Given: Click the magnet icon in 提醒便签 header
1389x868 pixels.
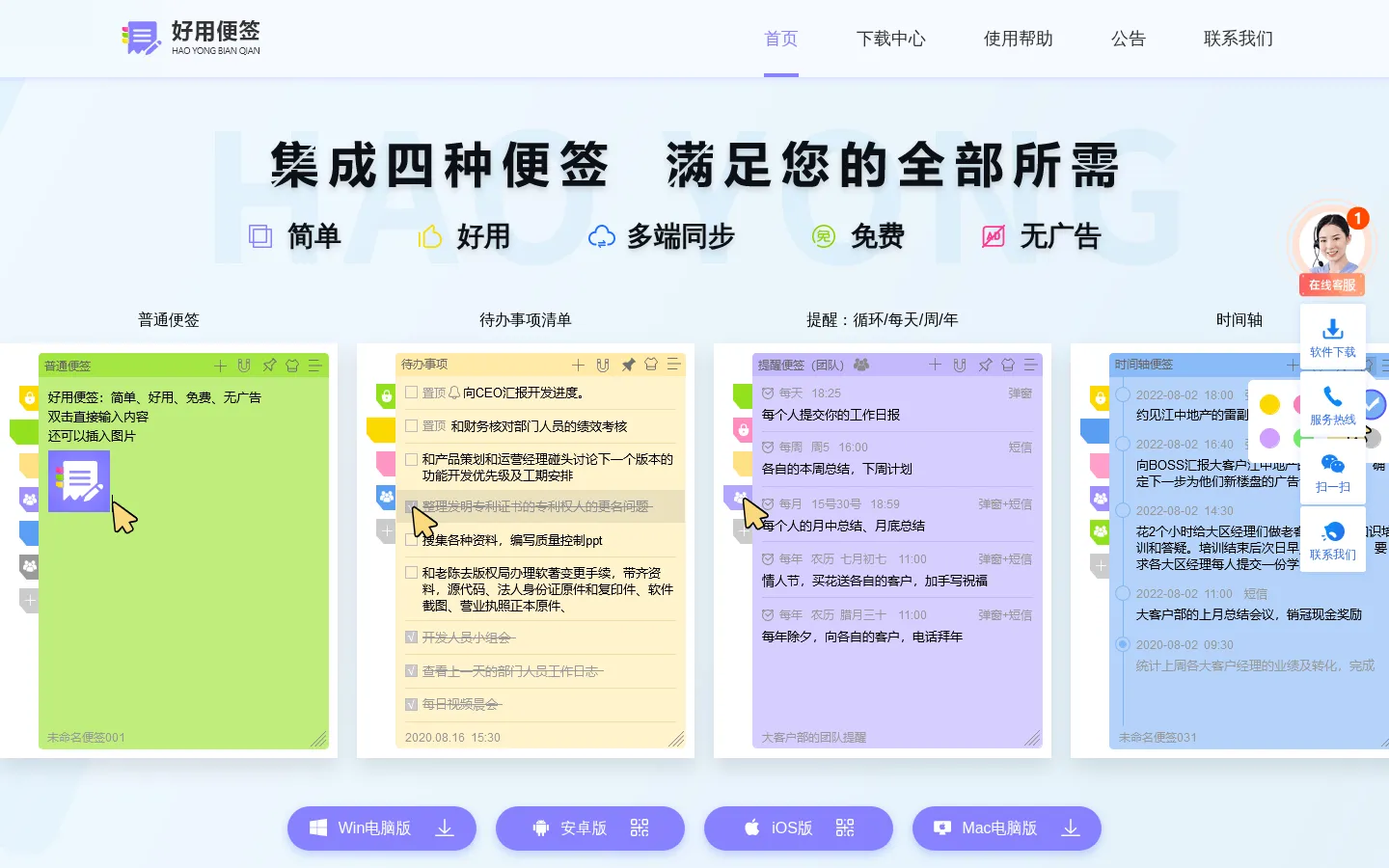Looking at the screenshot, I should [960, 365].
